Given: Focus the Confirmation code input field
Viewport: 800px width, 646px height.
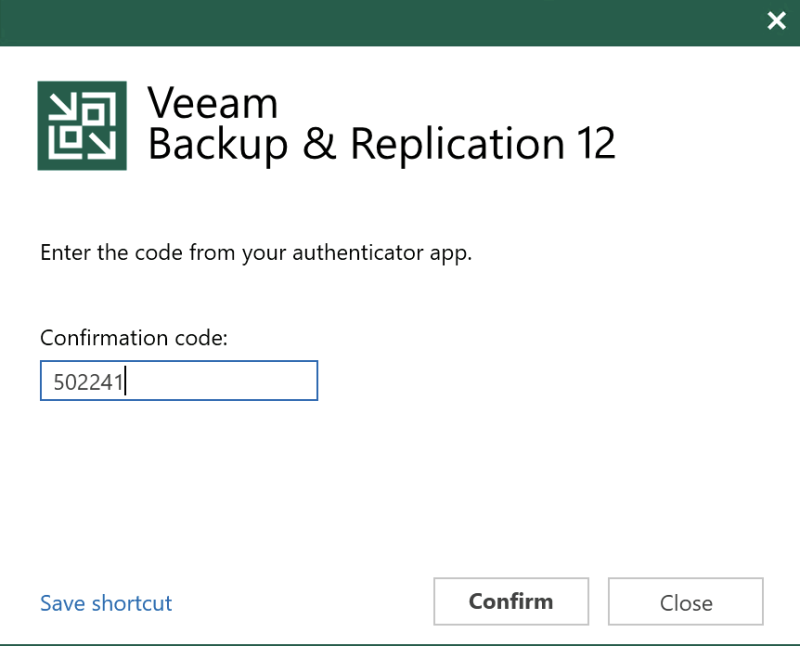Looking at the screenshot, I should click(x=179, y=381).
